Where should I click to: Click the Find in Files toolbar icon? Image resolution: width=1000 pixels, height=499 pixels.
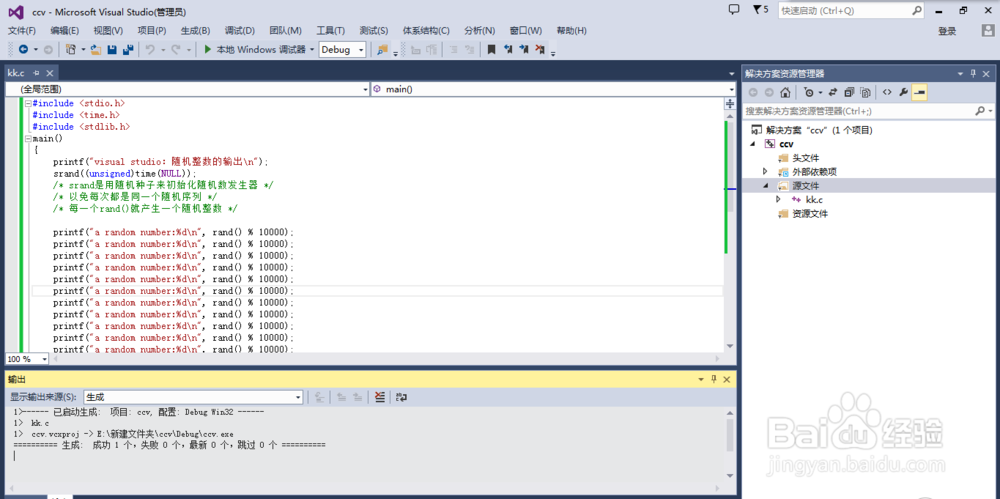click(383, 49)
